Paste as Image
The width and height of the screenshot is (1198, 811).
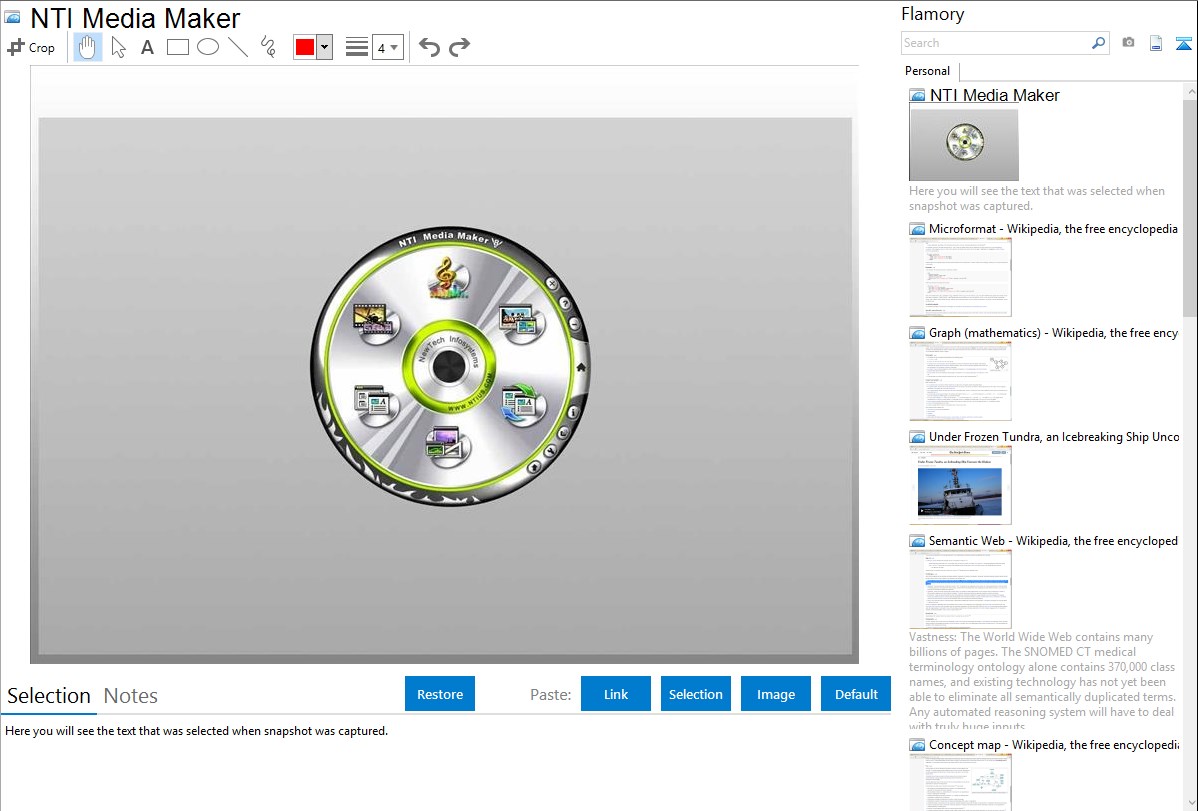775,694
